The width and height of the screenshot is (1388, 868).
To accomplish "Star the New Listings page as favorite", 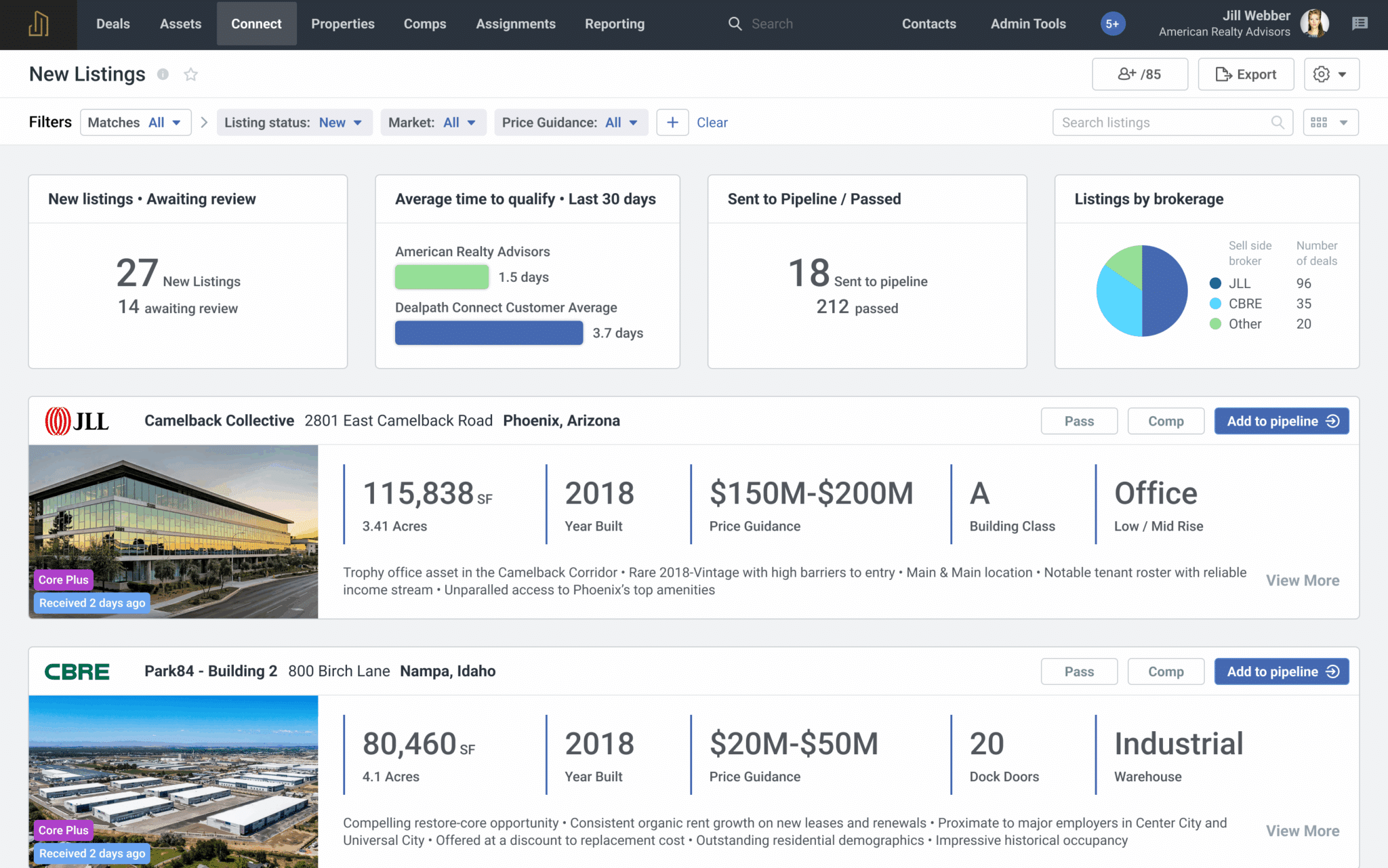I will [x=190, y=75].
